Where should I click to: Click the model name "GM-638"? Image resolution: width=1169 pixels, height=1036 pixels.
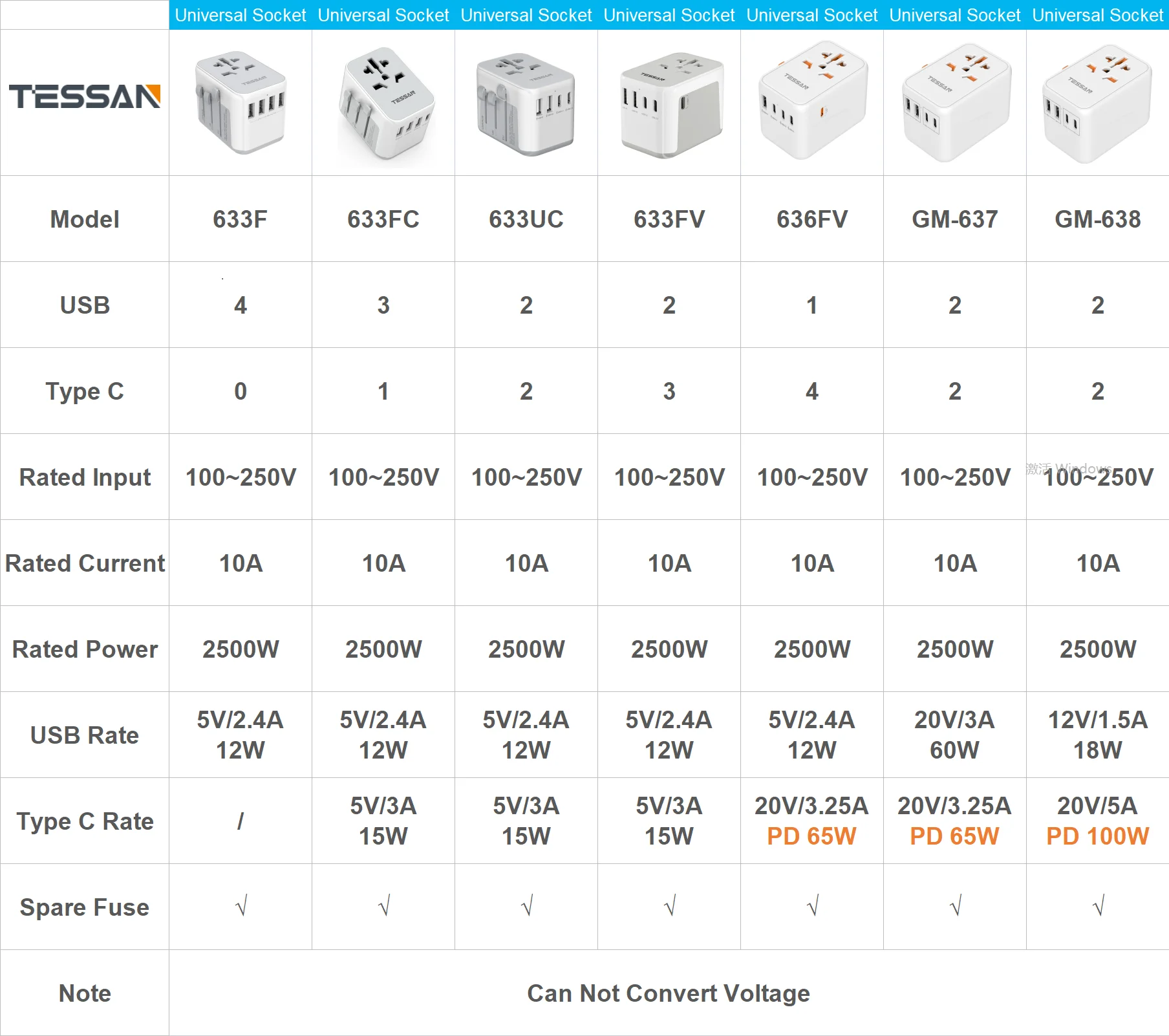[x=1098, y=219]
